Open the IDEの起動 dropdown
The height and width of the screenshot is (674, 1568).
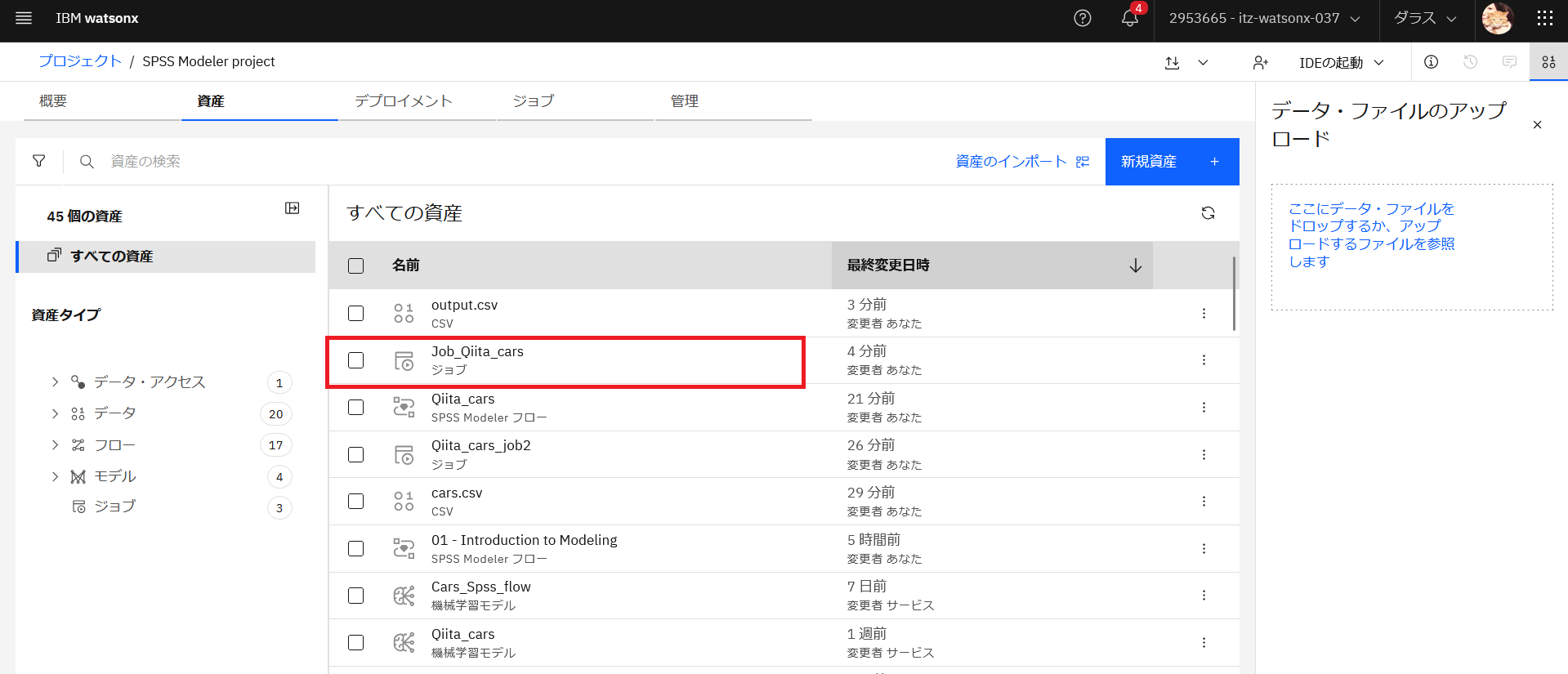[x=1342, y=63]
